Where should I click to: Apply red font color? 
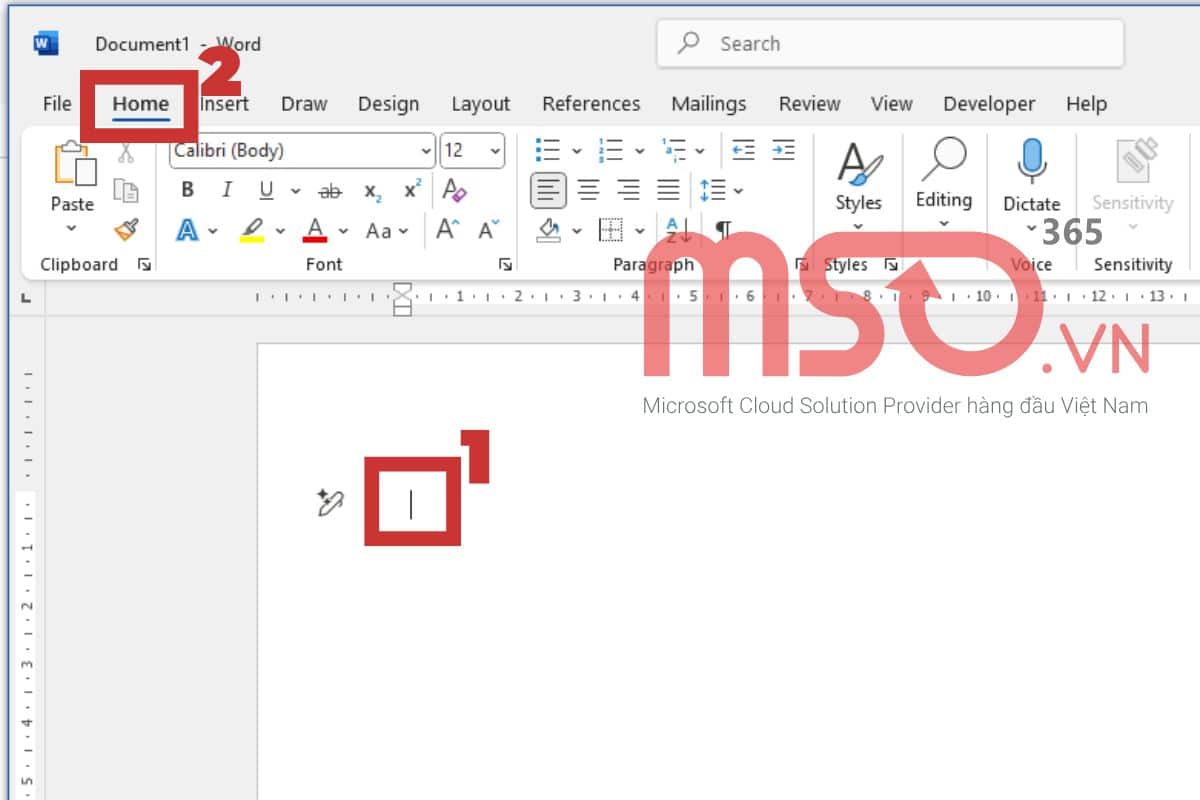pyautogui.click(x=315, y=231)
